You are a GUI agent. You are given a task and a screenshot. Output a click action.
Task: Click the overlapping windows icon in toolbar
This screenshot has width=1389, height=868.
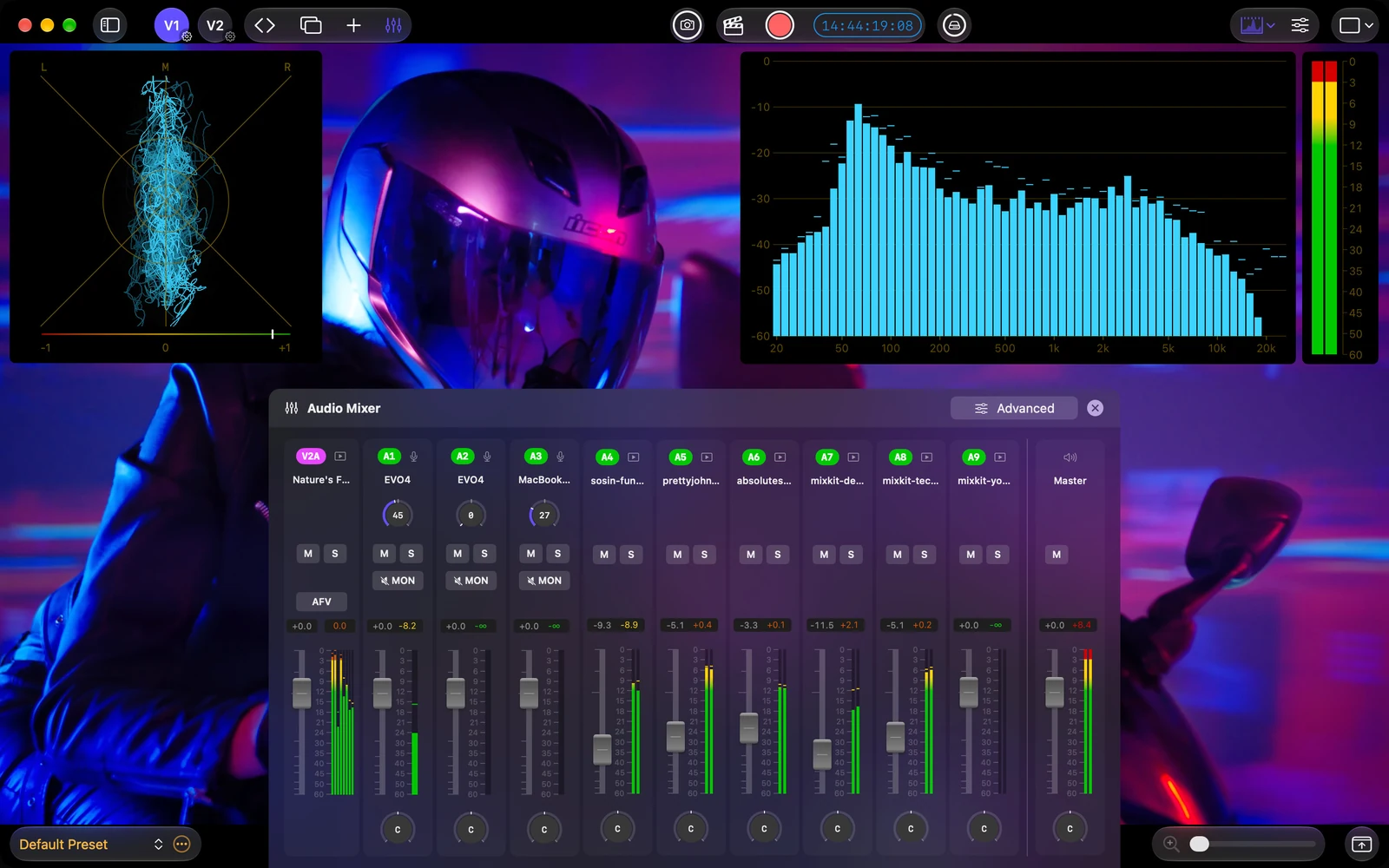(310, 25)
